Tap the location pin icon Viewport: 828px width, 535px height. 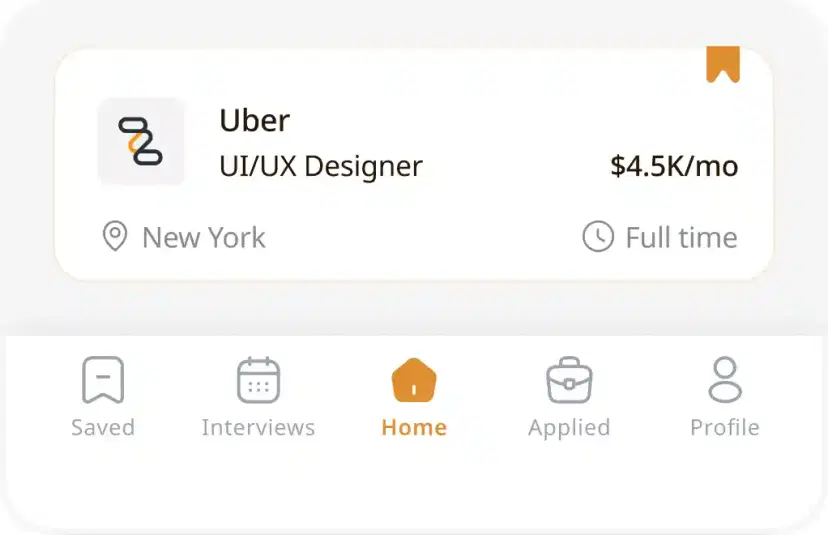click(x=115, y=237)
